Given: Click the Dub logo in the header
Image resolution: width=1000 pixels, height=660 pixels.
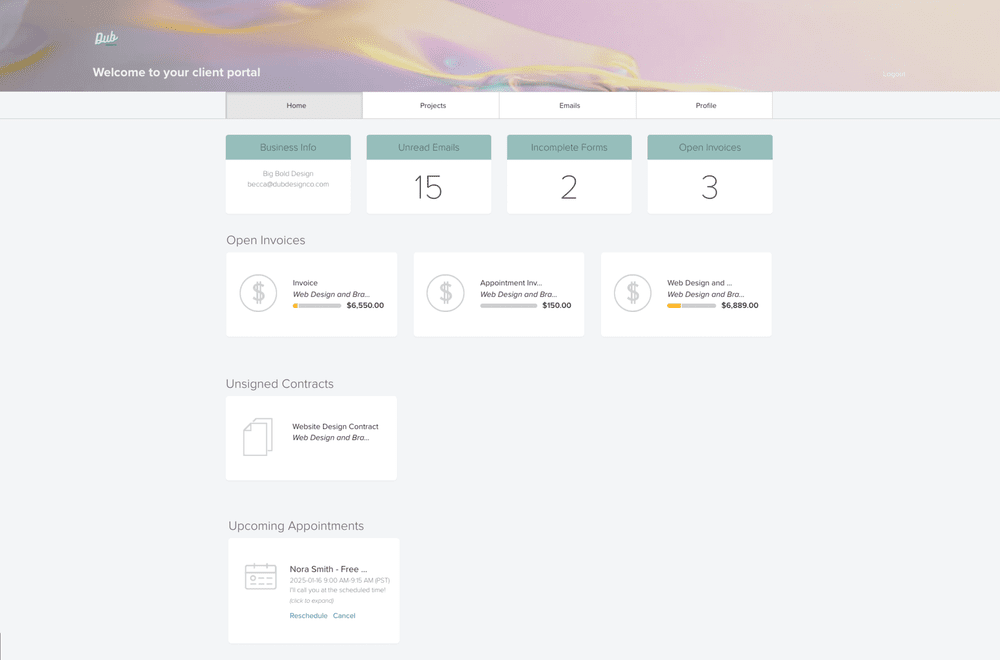Looking at the screenshot, I should 104,39.
